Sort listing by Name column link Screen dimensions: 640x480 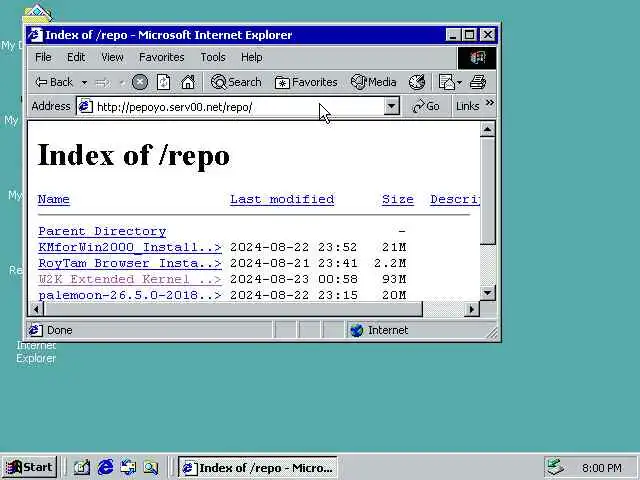click(53, 199)
